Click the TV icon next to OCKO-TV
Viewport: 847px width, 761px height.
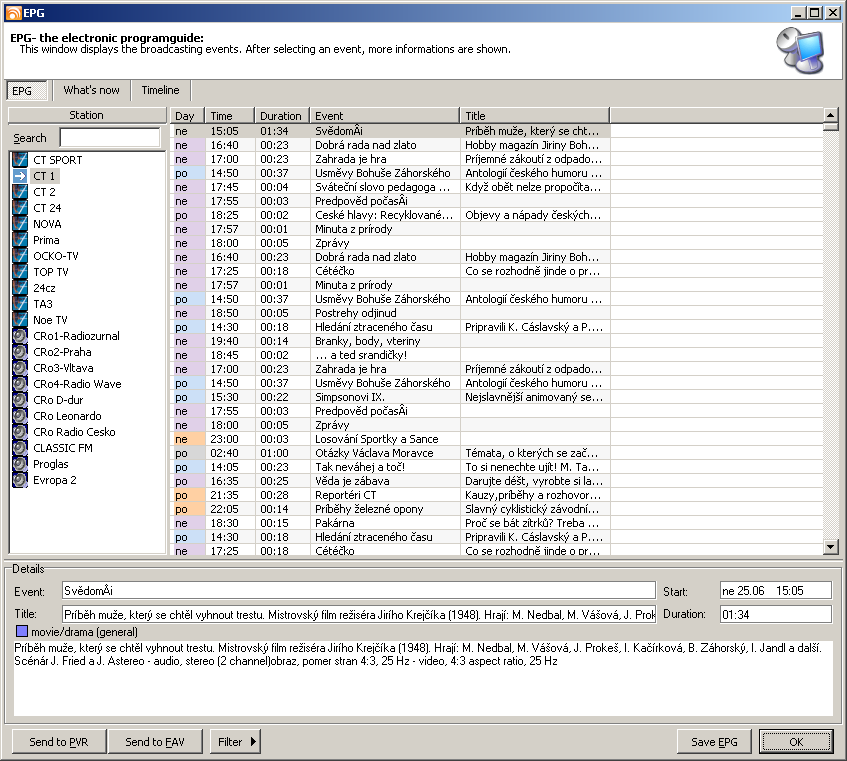[20, 256]
